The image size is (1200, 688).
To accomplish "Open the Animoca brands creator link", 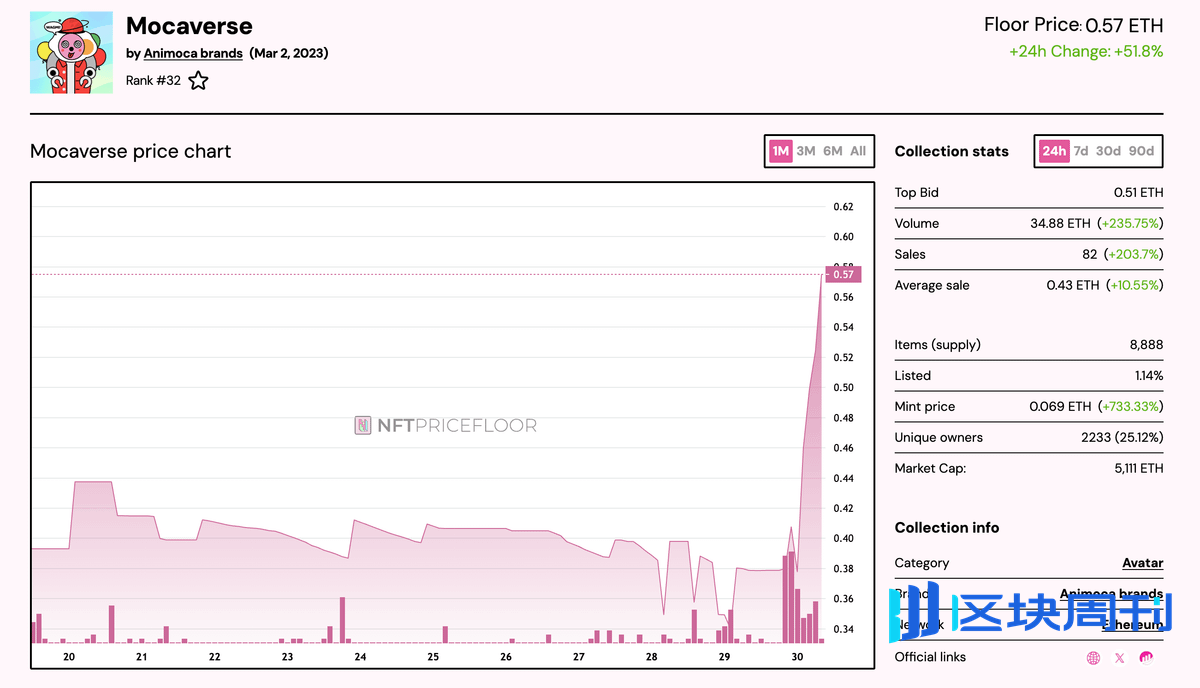I will (x=193, y=53).
